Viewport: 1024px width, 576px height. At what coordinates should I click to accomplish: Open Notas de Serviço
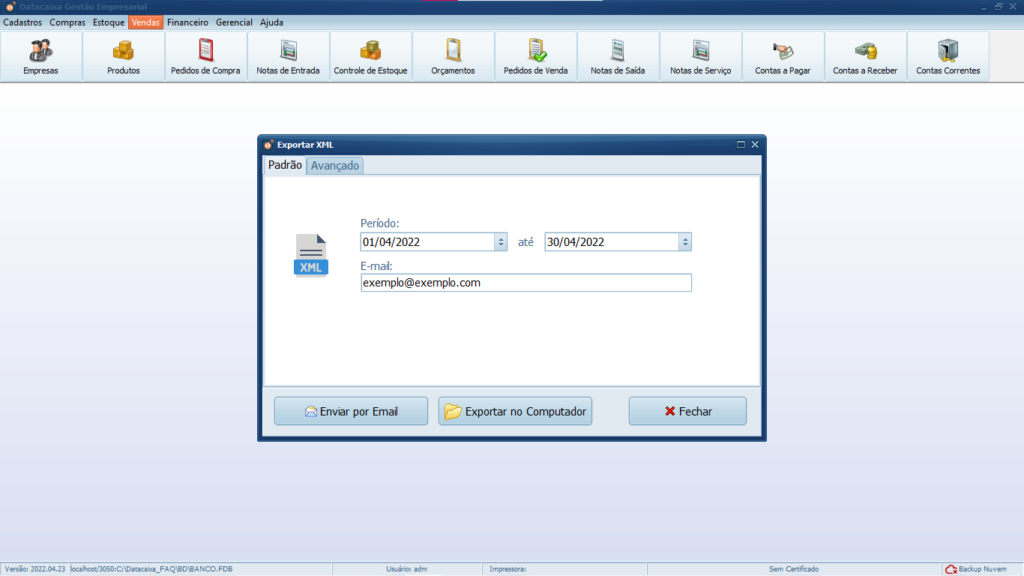point(700,56)
